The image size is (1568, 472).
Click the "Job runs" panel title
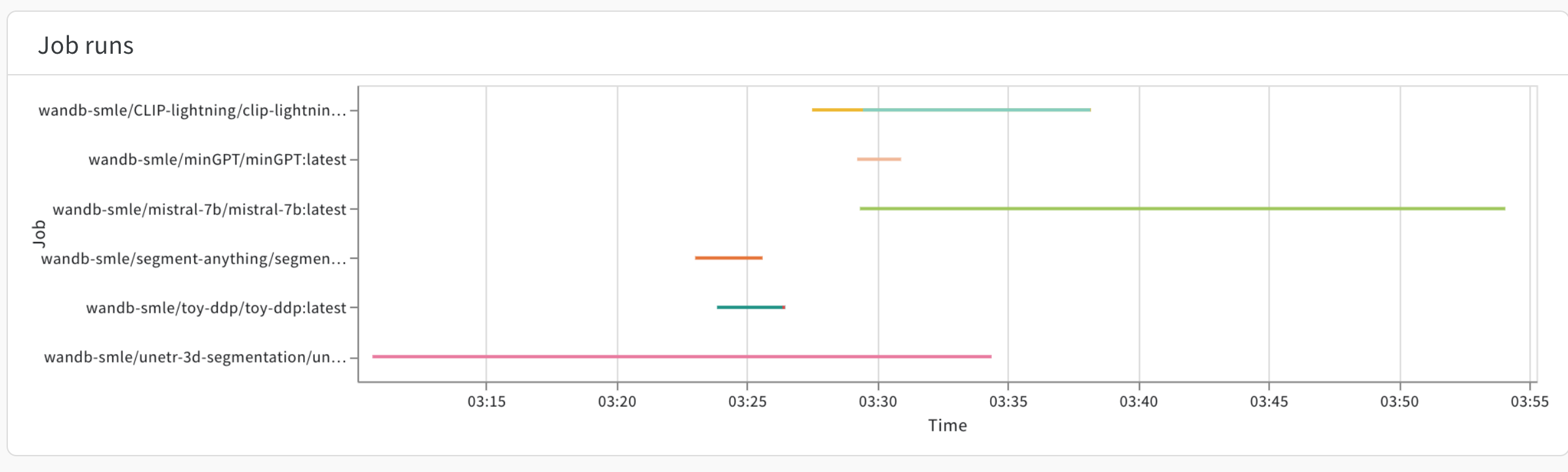pos(86,45)
